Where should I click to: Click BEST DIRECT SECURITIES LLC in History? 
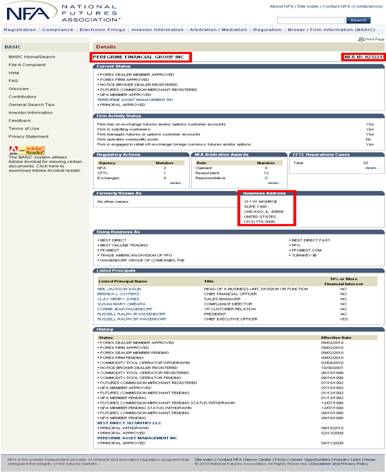[x=129, y=423]
